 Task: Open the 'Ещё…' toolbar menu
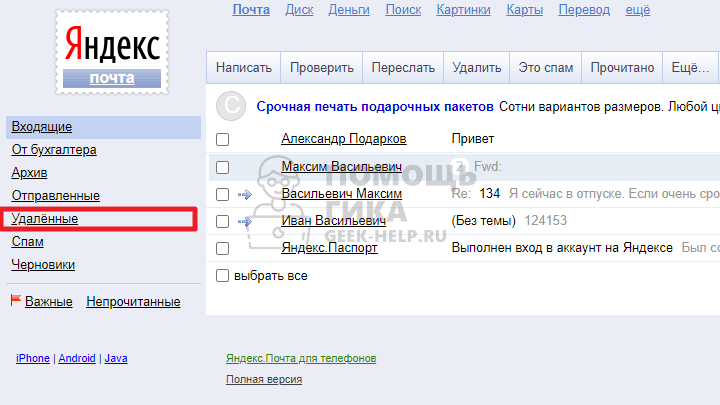[x=690, y=68]
